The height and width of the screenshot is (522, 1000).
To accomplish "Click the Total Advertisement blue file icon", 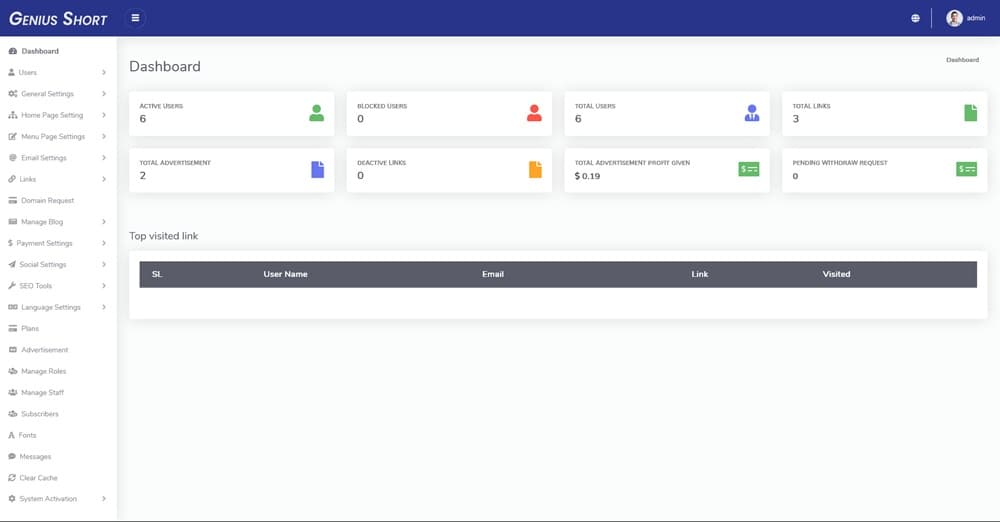I will [x=317, y=169].
